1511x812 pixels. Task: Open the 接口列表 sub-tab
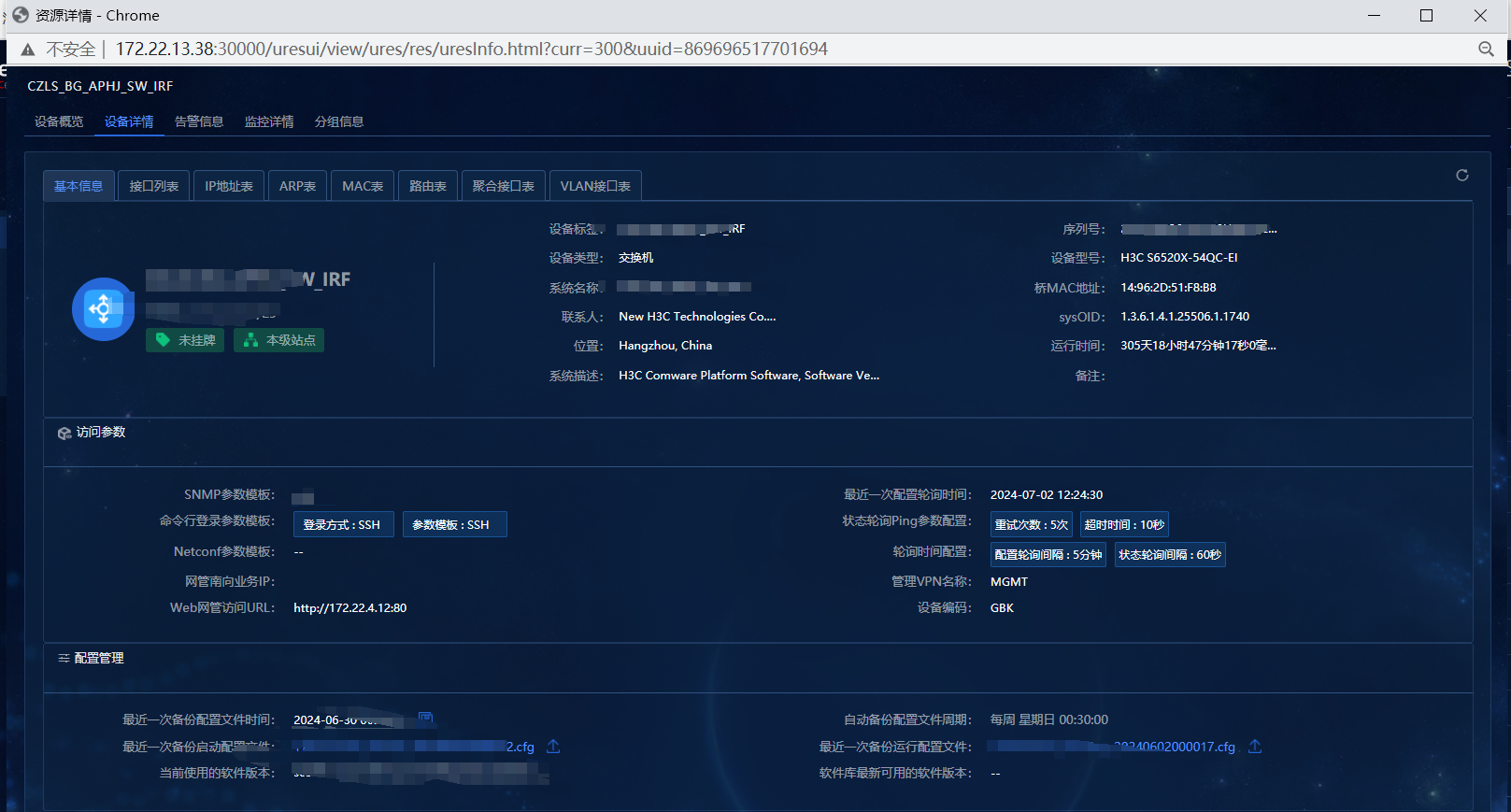pyautogui.click(x=154, y=186)
